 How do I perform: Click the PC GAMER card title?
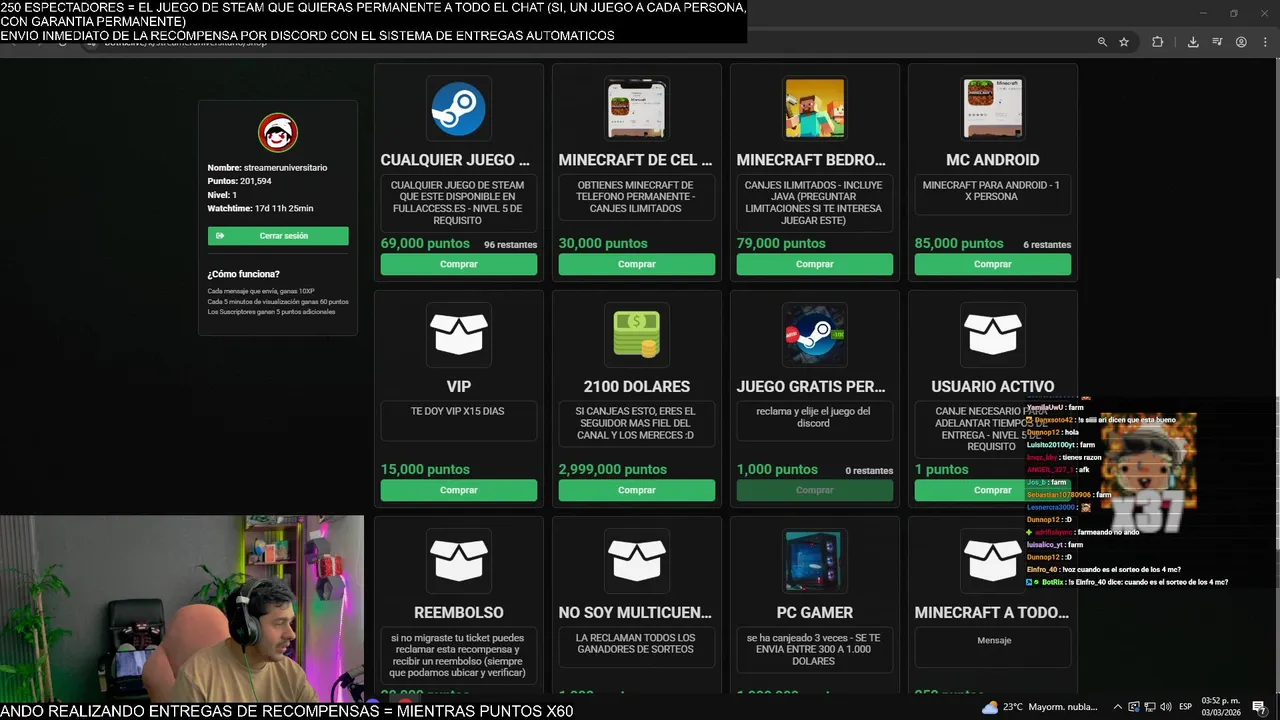click(x=814, y=612)
